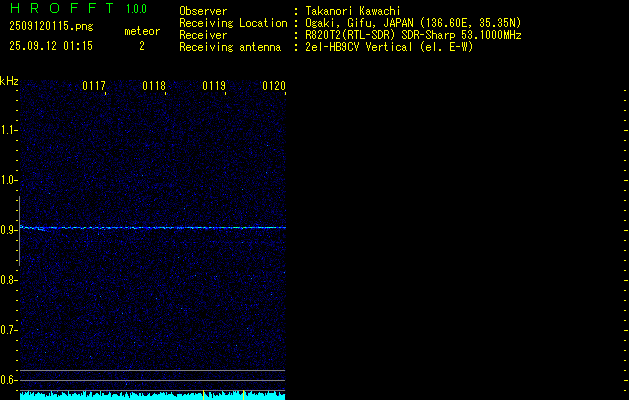The height and width of the screenshot is (400, 629).
Task: Click the second yellow tick in level strip
Action: coord(243,395)
